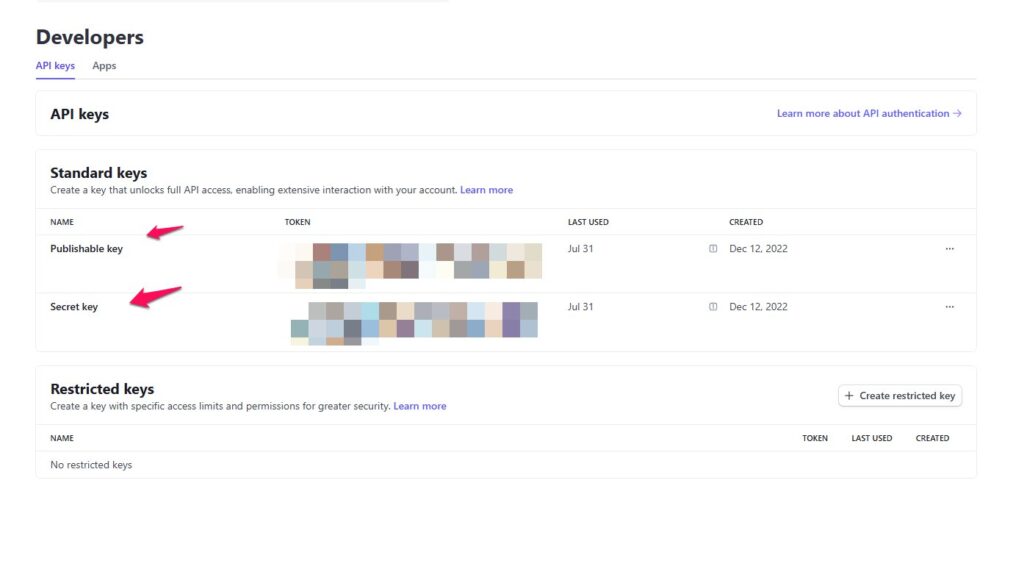The image size is (1024, 569).
Task: Click Dec 12, 2022 date for Secret key
Action: 758,307
